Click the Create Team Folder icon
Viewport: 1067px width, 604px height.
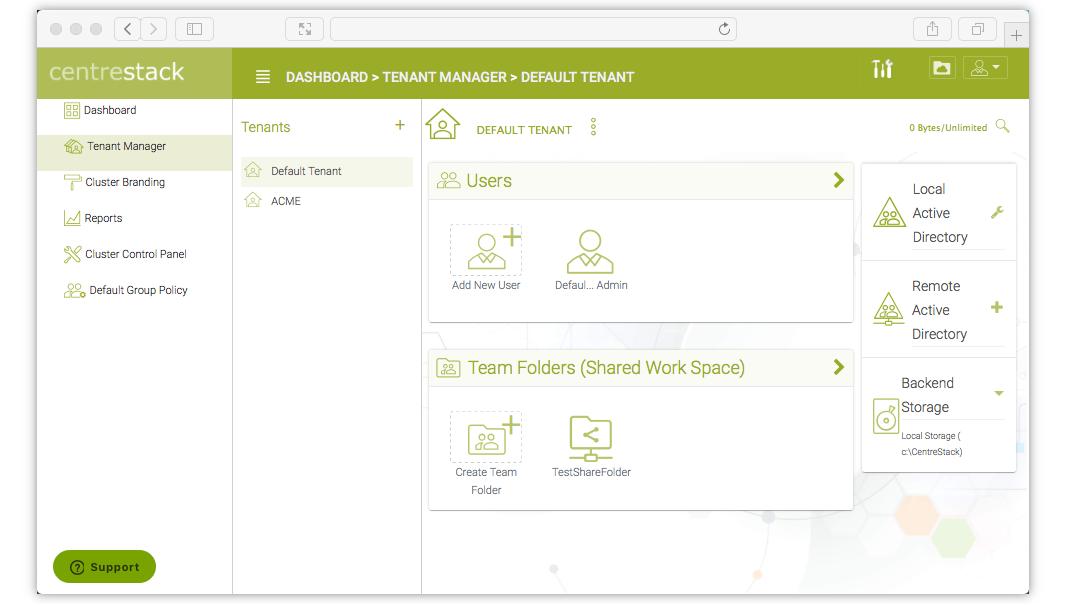point(486,438)
